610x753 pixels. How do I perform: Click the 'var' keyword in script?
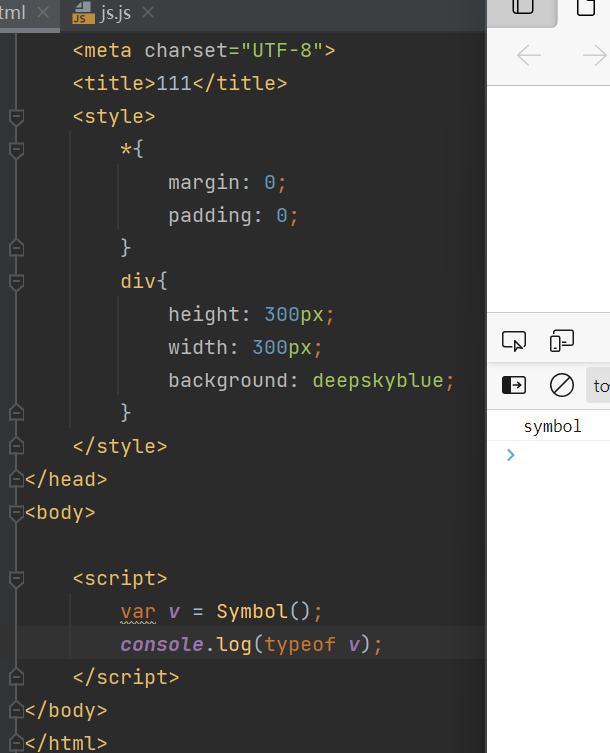coord(138,612)
